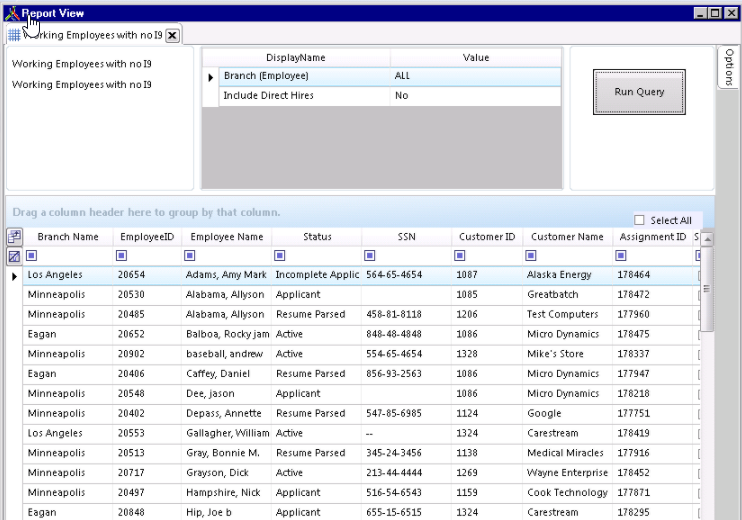Click the Google customer name cell

click(x=567, y=414)
